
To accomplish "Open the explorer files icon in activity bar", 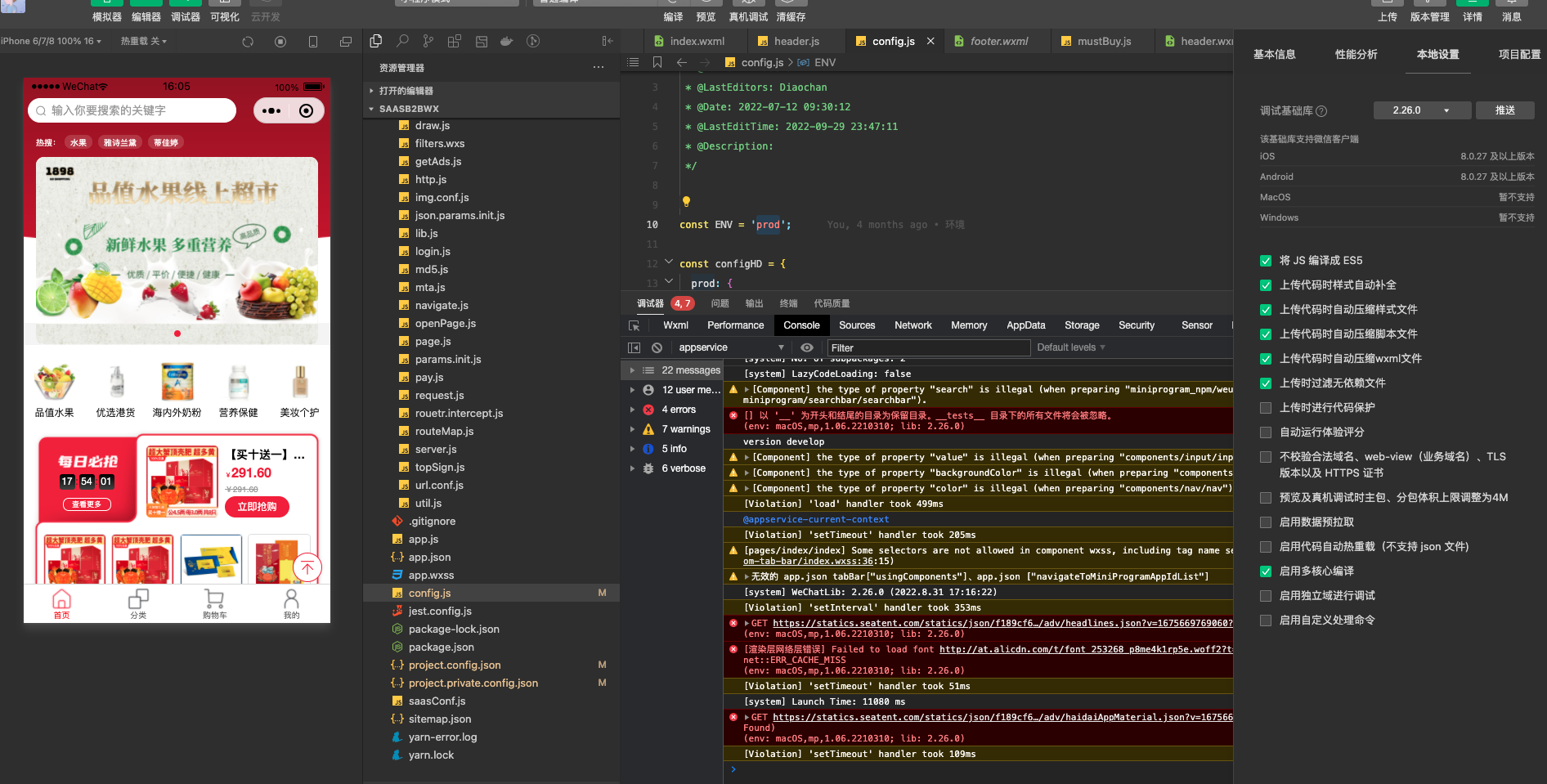I will pyautogui.click(x=376, y=41).
